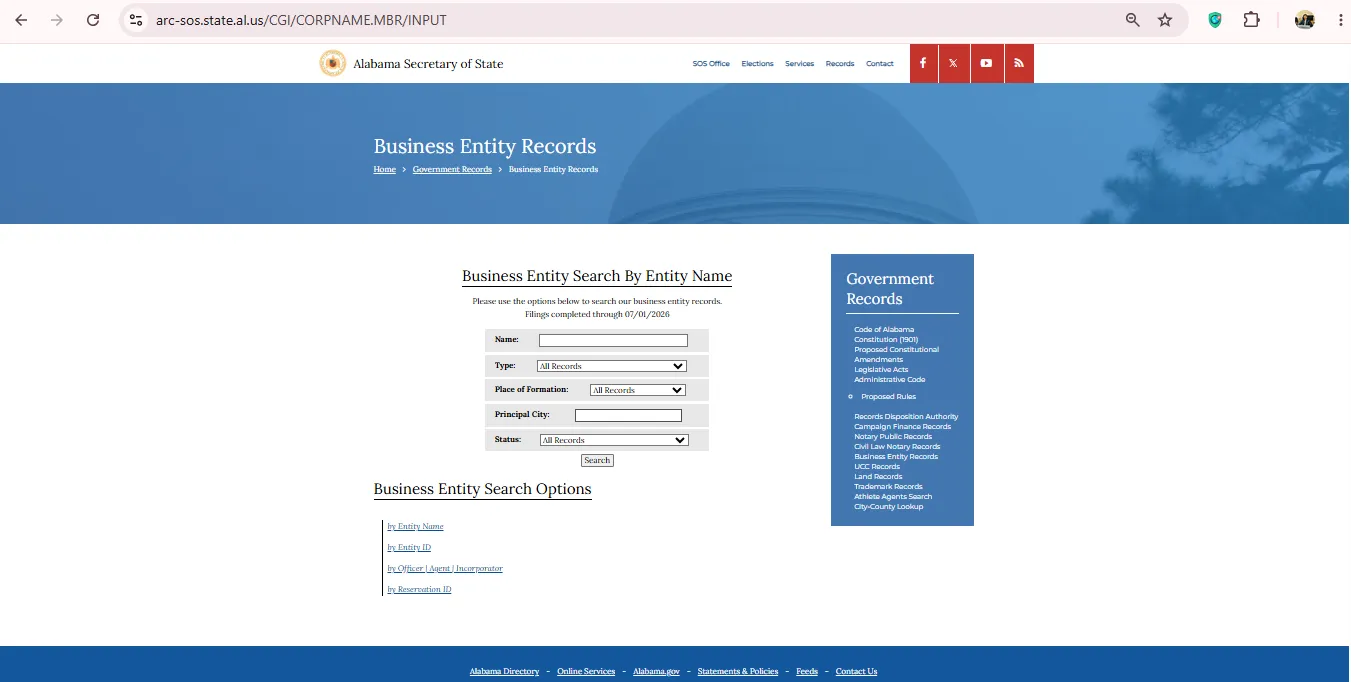Search by Entity Name link
Image resolution: width=1351 pixels, height=682 pixels.
pos(415,527)
